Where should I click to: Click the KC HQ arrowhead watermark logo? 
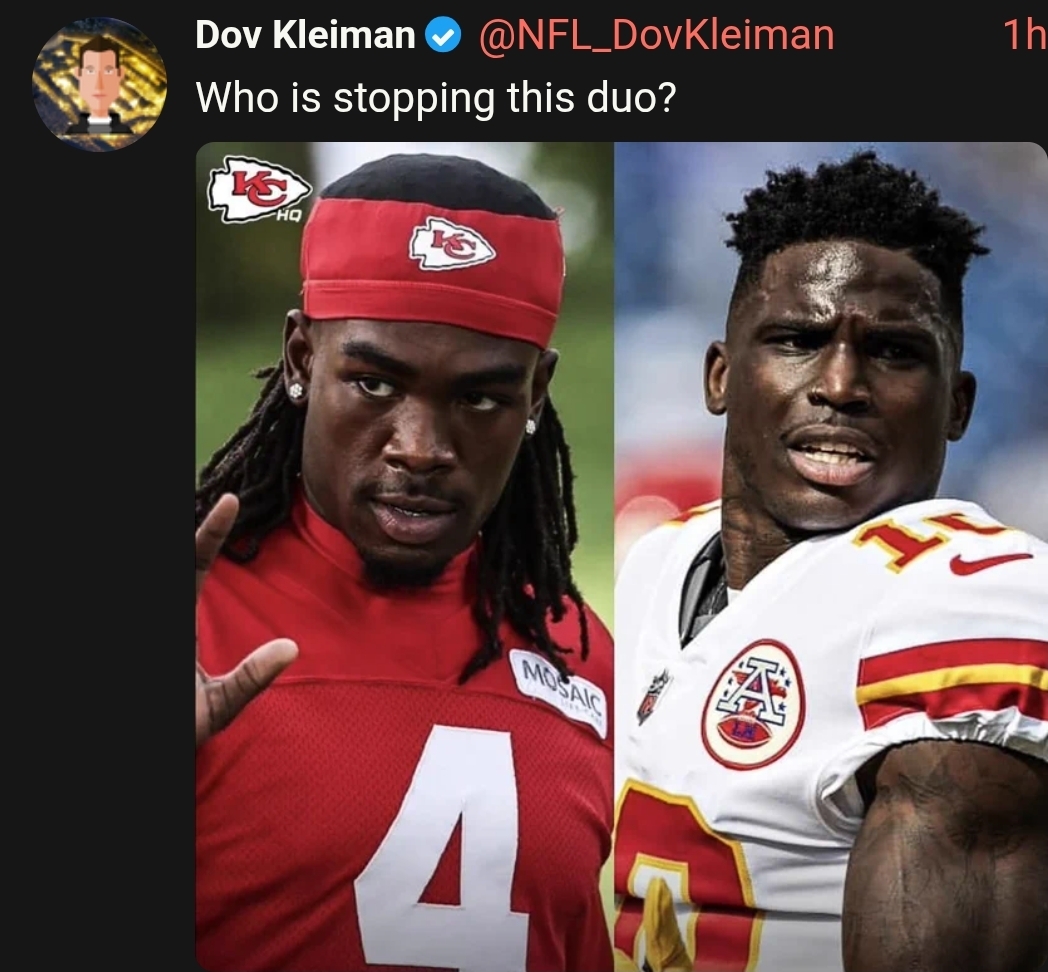(258, 190)
